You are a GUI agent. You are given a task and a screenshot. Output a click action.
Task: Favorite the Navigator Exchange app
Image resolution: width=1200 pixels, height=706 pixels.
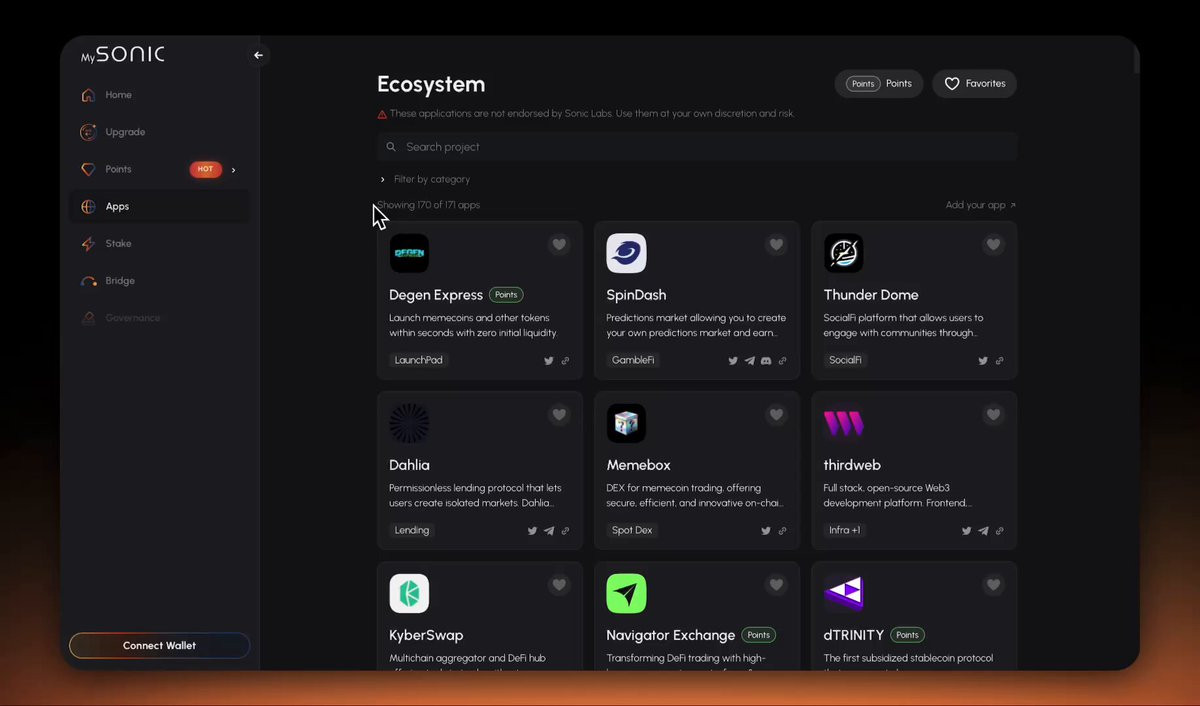coord(776,584)
